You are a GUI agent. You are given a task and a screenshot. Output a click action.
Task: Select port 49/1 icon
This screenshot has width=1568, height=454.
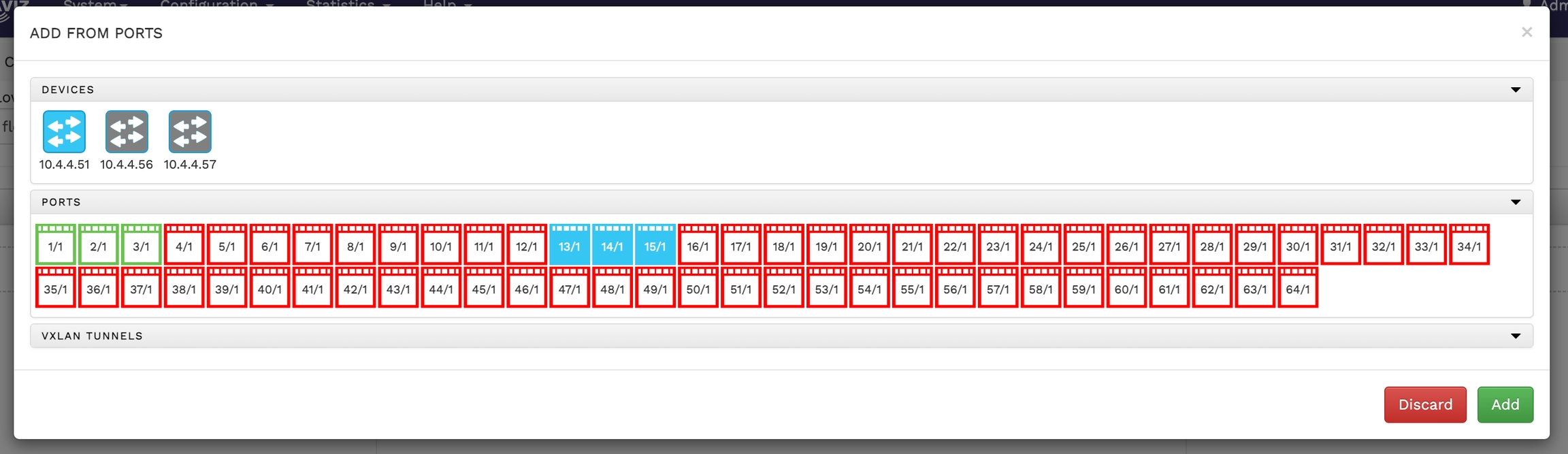click(655, 288)
